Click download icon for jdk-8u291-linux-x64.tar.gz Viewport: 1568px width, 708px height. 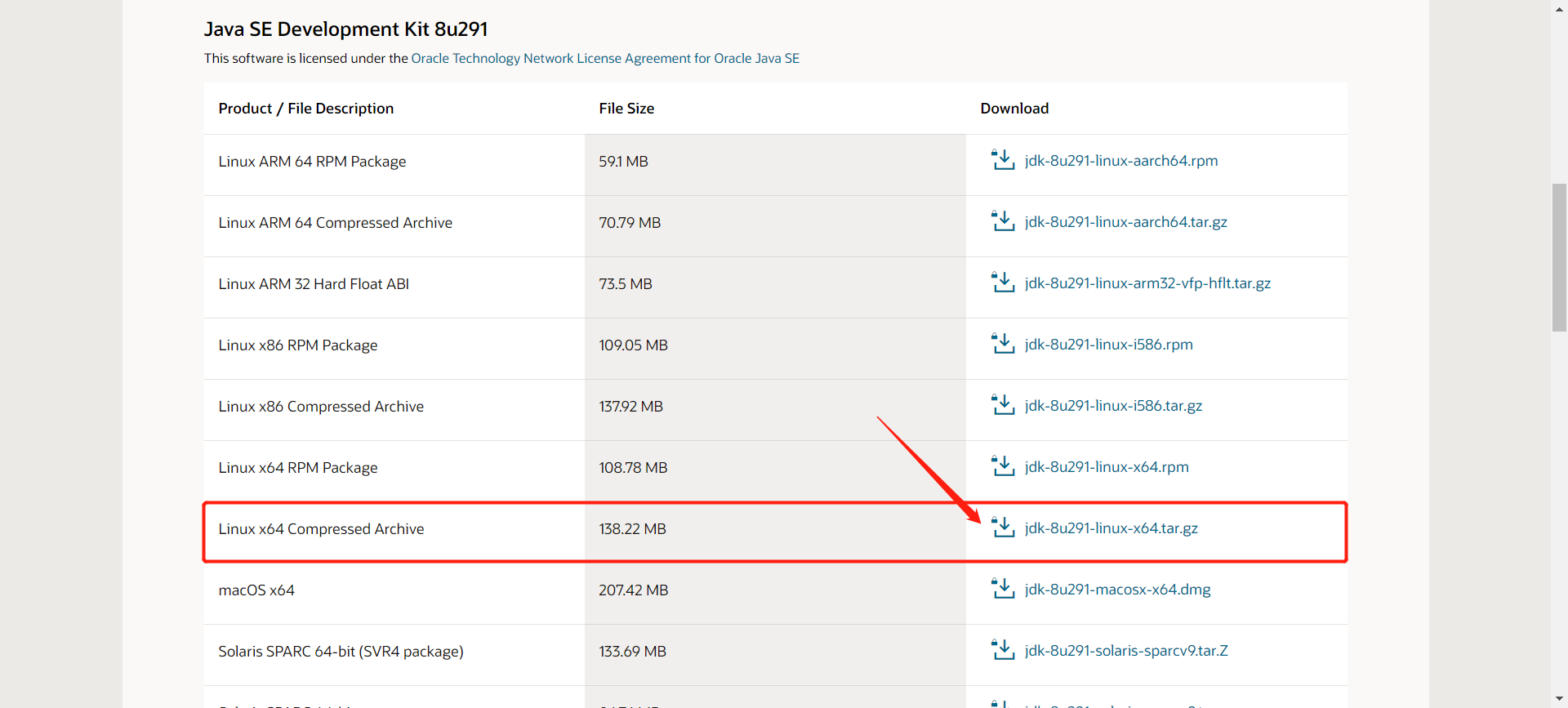1003,528
